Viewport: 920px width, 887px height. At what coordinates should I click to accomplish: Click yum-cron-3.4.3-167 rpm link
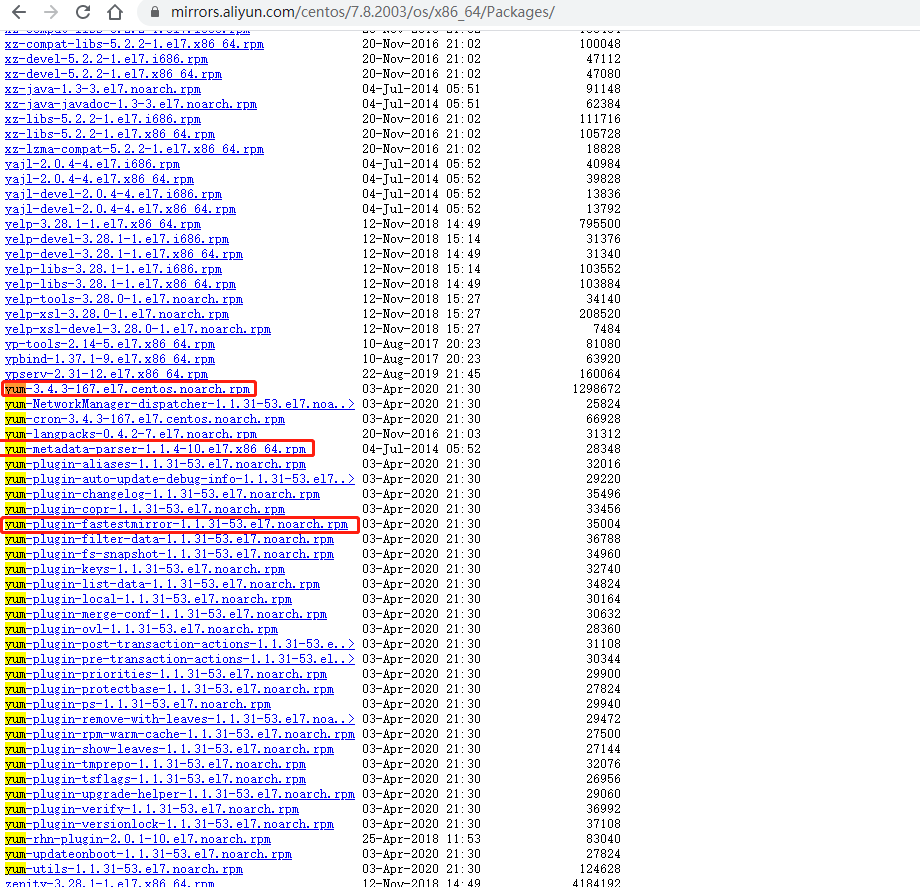[x=145, y=419]
